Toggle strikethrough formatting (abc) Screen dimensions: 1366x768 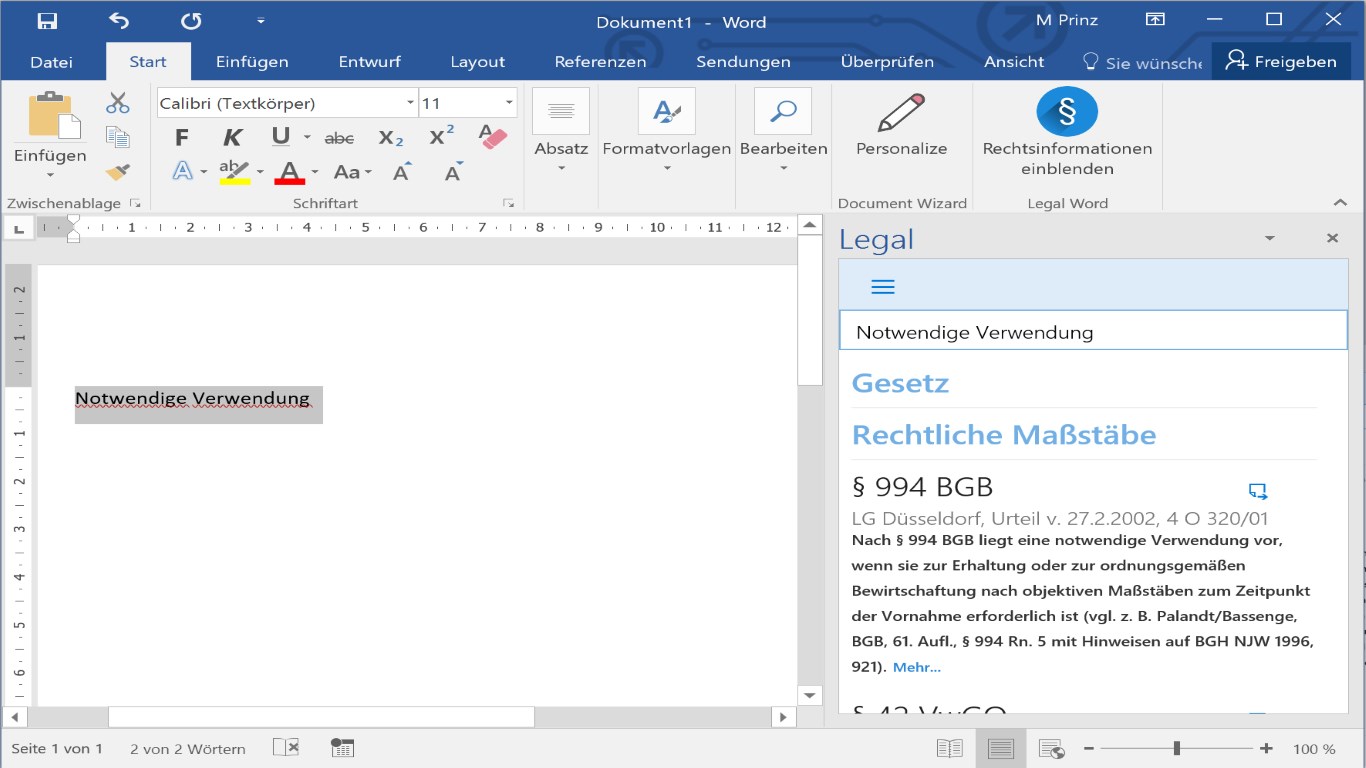coord(339,138)
